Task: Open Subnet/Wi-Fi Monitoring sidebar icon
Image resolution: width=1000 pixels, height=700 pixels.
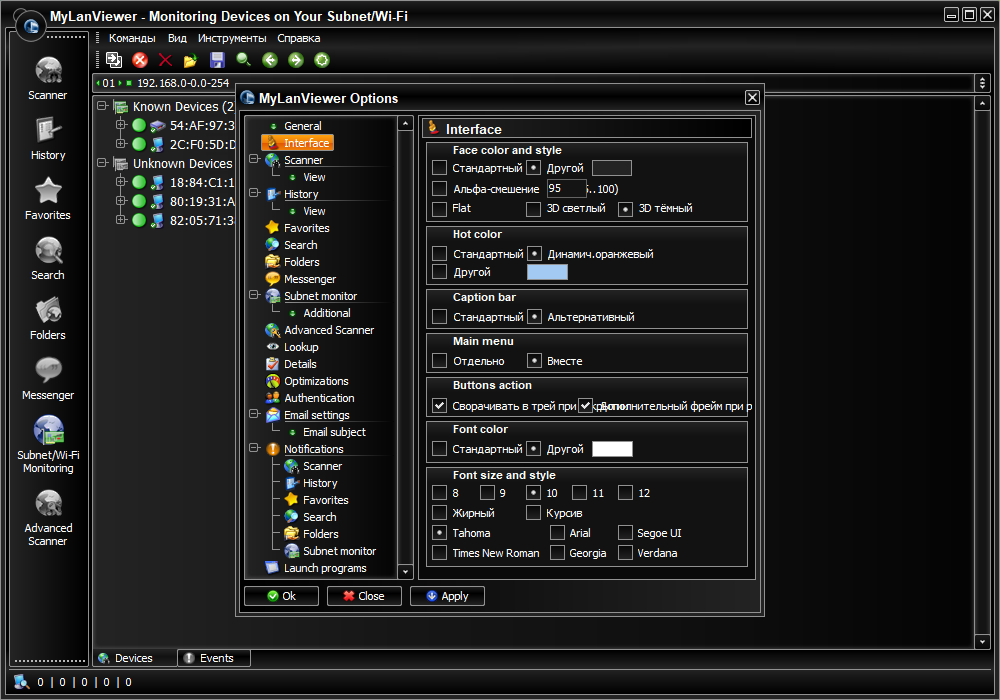Action: point(48,444)
